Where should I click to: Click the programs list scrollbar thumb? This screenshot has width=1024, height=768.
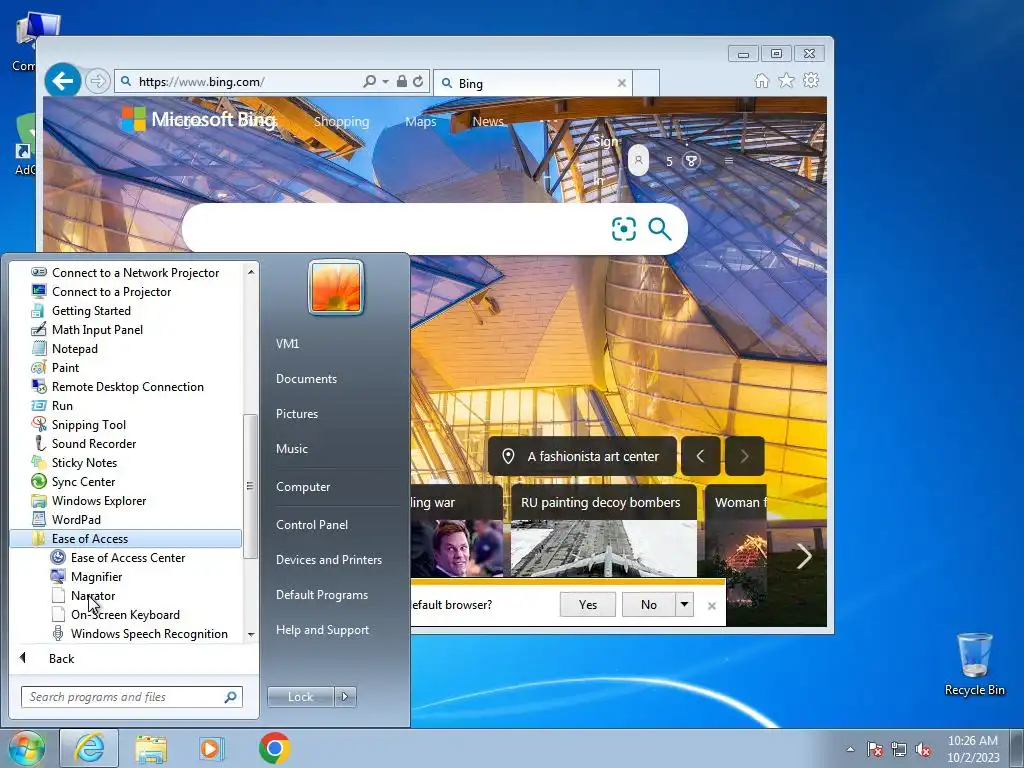tap(249, 486)
